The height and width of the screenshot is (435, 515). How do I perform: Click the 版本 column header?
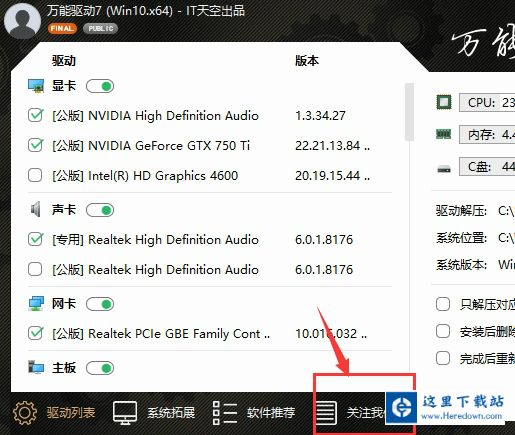coord(307,61)
